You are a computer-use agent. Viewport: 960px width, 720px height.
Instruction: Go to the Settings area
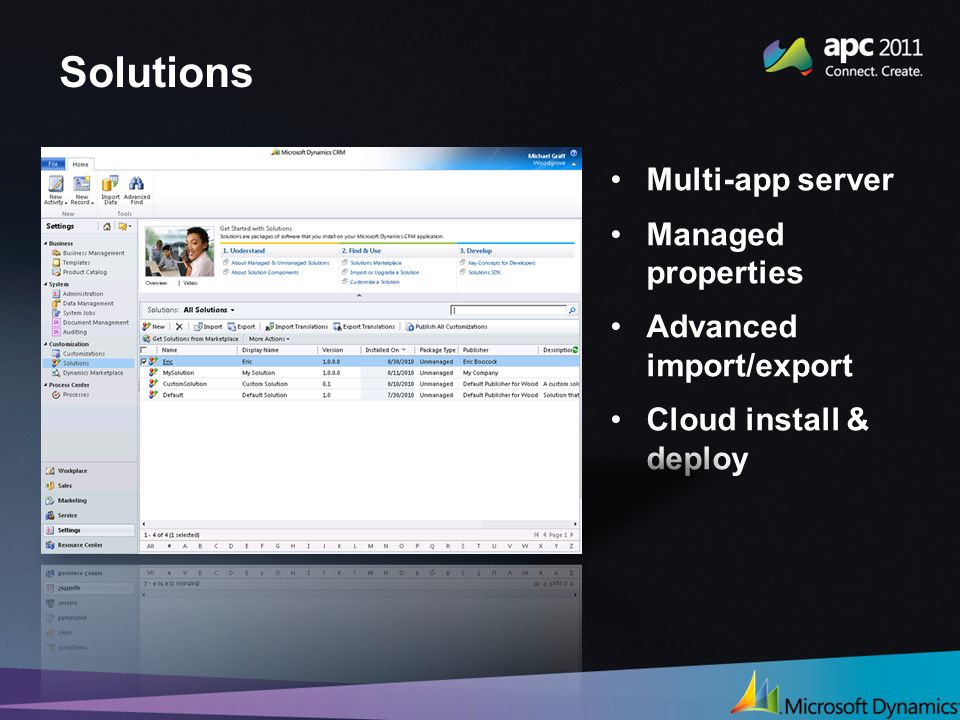[x=89, y=530]
